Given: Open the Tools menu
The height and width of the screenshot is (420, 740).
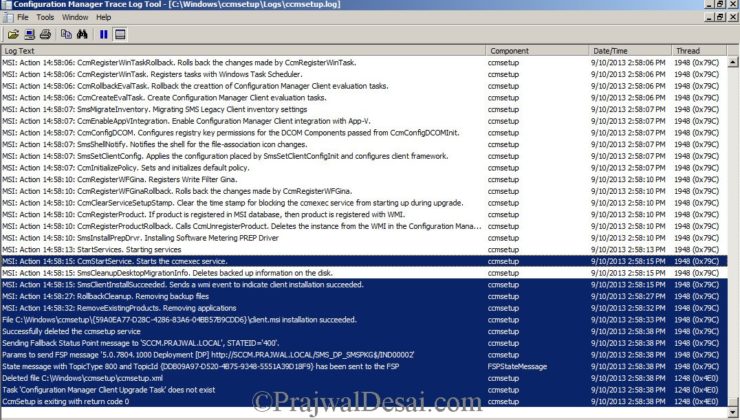Looking at the screenshot, I should click(45, 17).
